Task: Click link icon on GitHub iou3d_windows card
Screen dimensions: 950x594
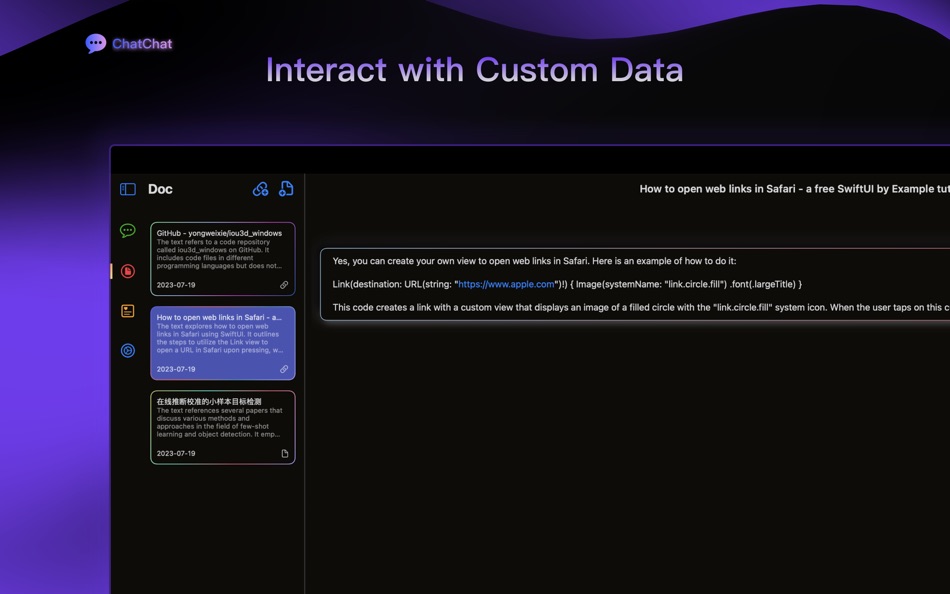Action: click(x=284, y=285)
